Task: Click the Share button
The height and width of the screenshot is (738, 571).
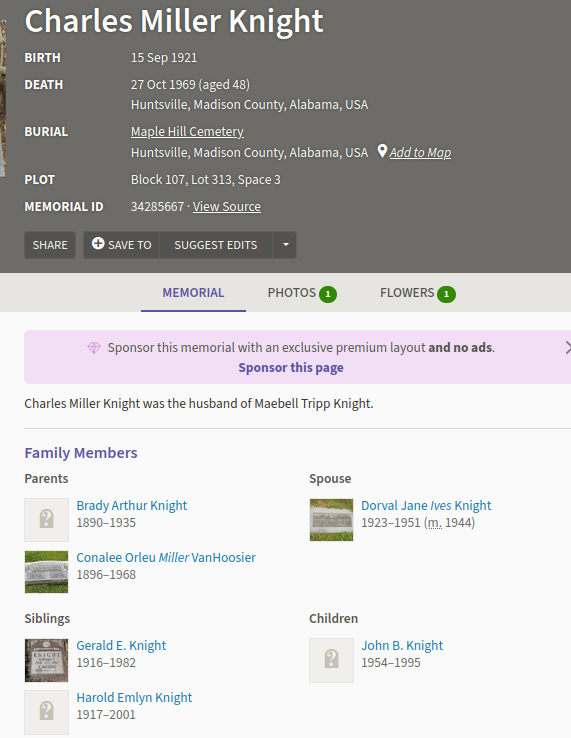Action: coord(50,245)
